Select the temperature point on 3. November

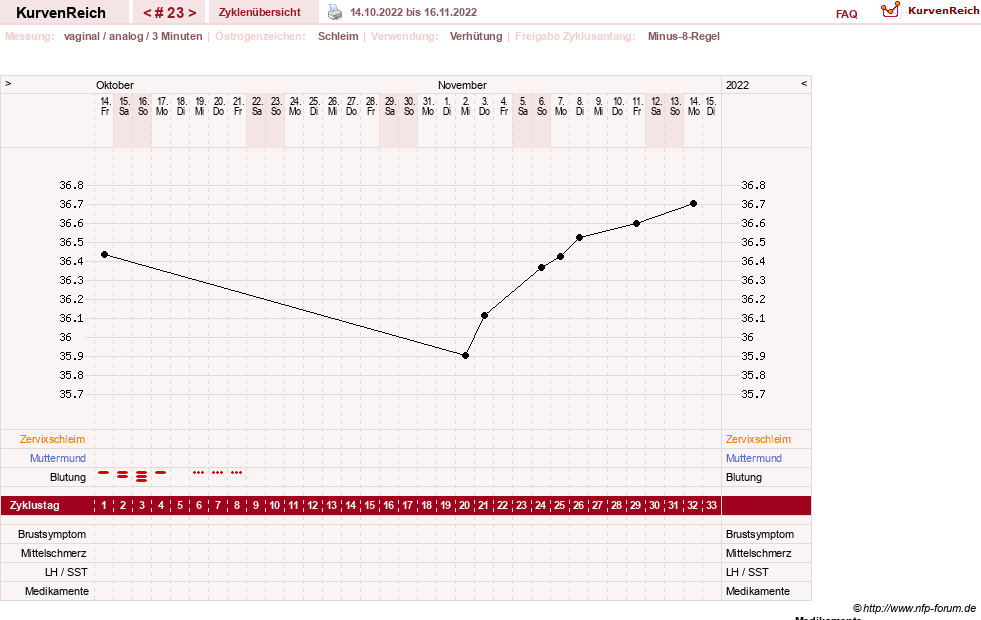click(x=484, y=315)
